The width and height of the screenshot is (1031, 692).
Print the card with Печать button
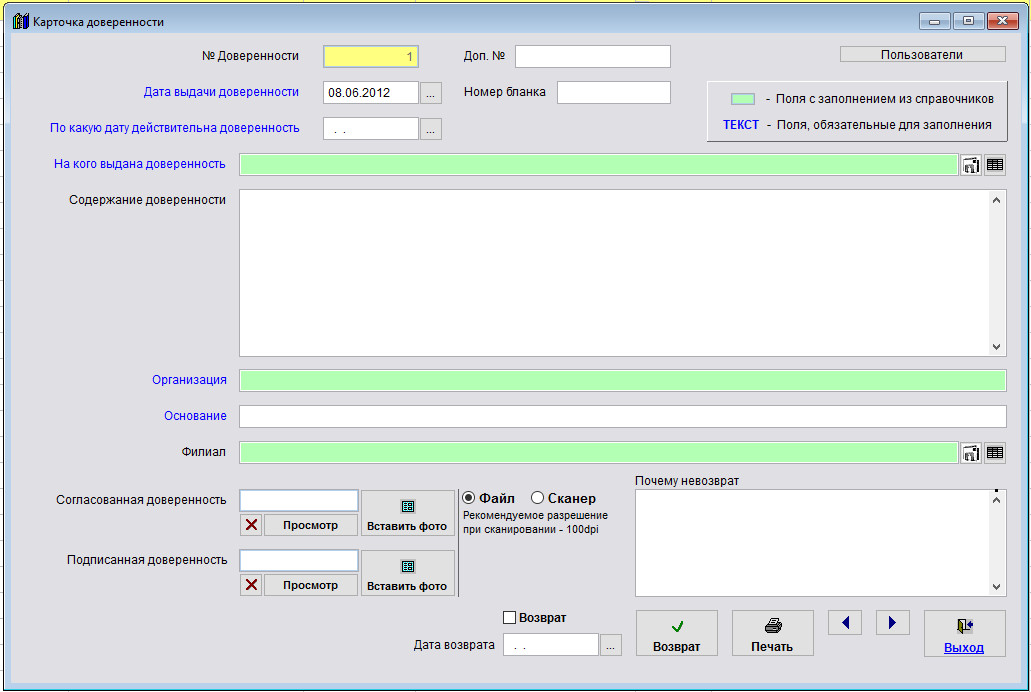point(773,633)
